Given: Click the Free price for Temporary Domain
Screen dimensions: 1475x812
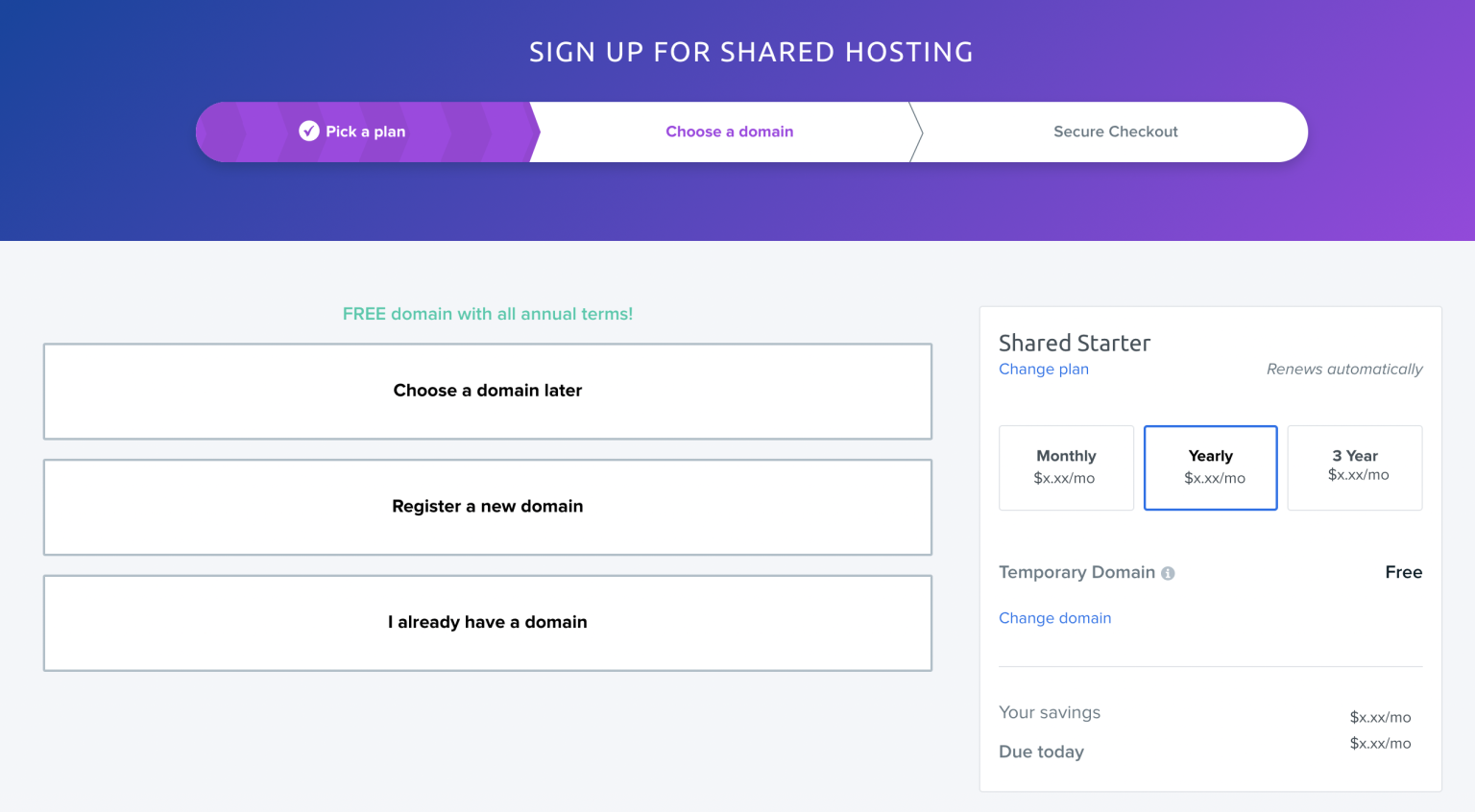Looking at the screenshot, I should (1403, 572).
